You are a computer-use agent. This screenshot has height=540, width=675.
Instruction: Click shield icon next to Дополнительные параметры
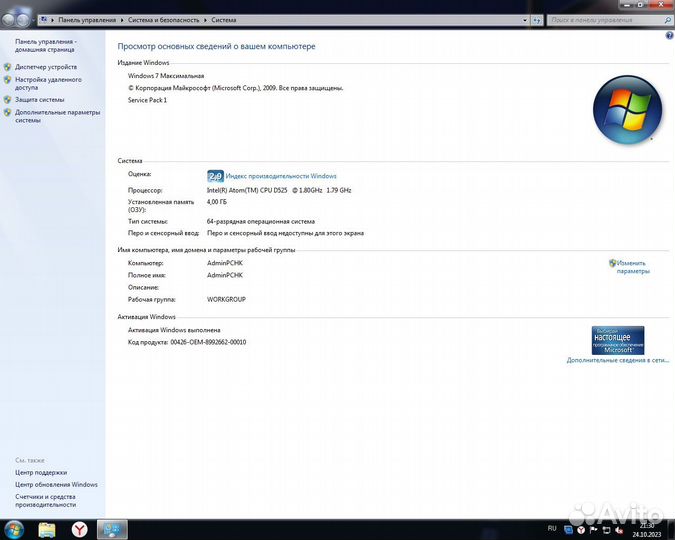pos(7,112)
